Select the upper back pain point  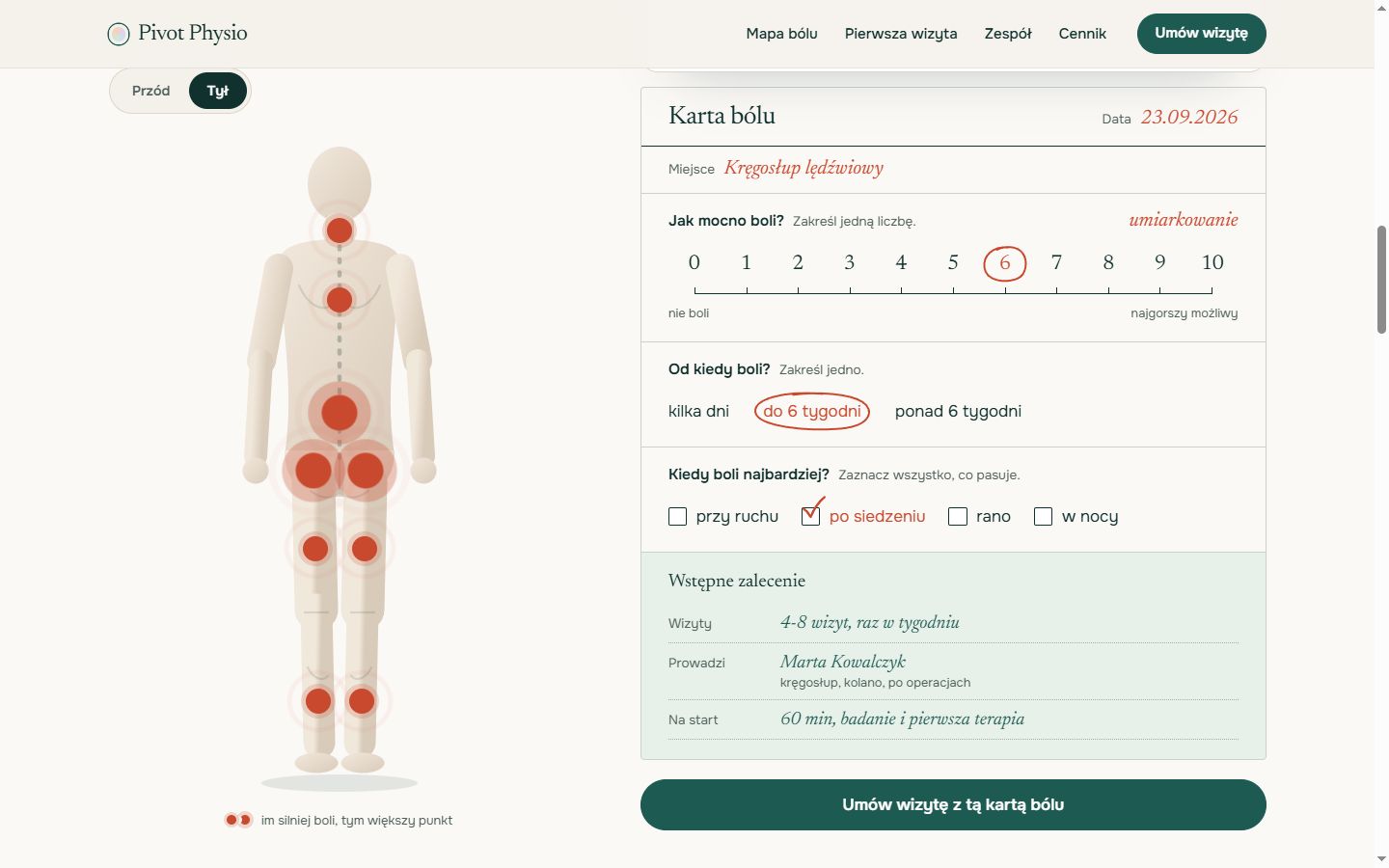tap(340, 300)
